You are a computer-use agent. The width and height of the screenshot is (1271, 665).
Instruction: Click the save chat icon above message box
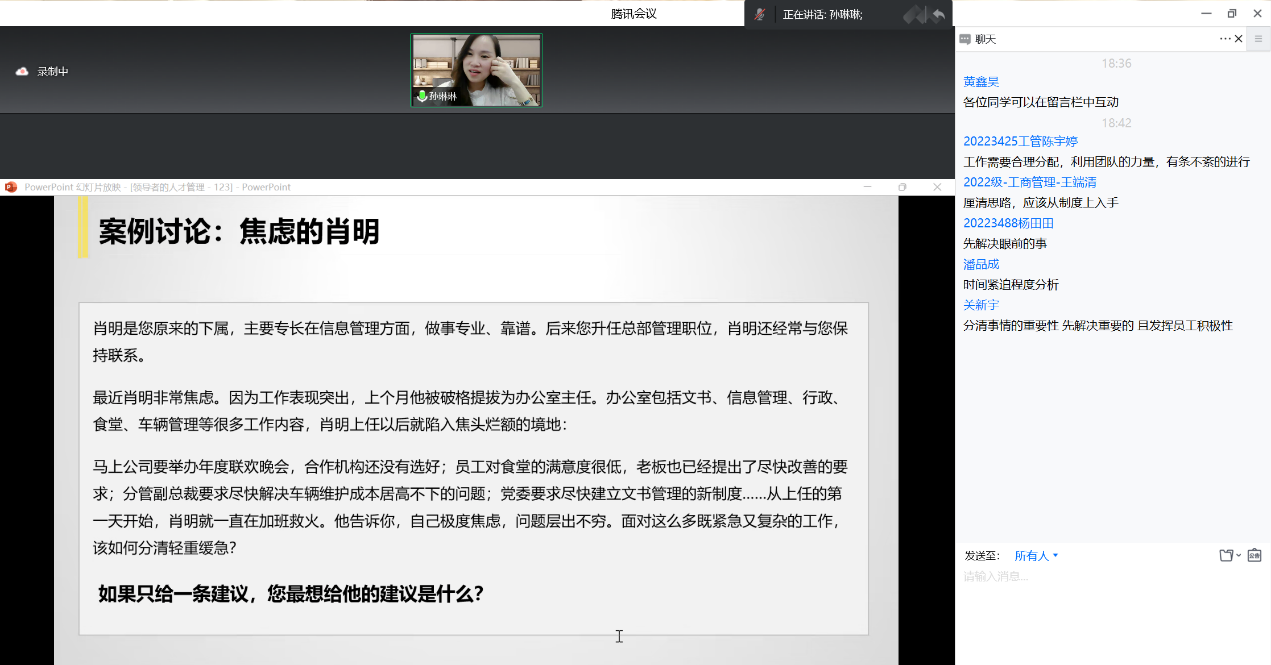point(1254,555)
